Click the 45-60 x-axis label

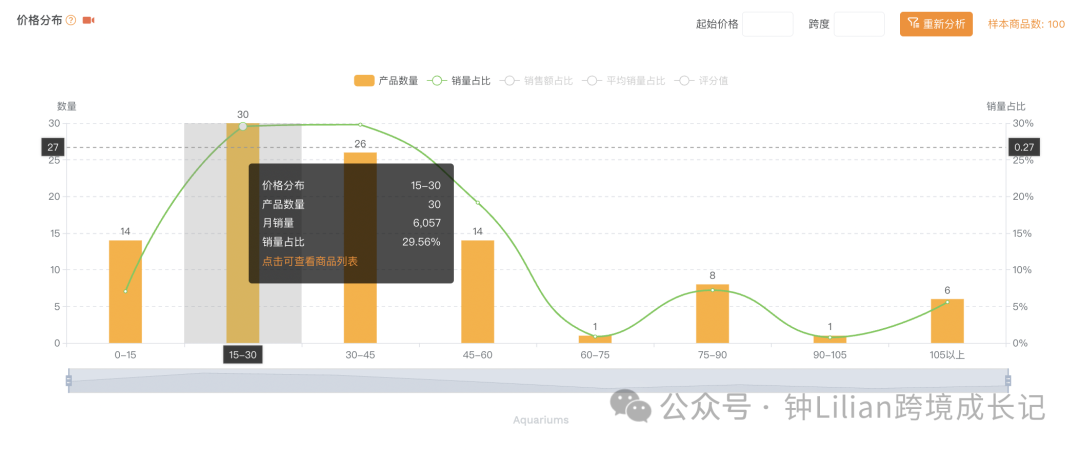tap(477, 355)
